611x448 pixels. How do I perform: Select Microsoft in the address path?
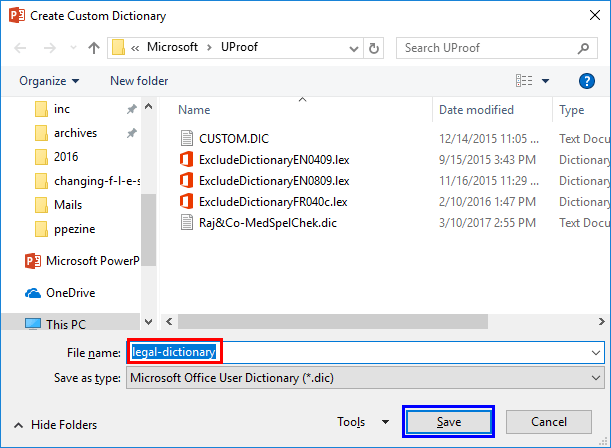[x=172, y=47]
